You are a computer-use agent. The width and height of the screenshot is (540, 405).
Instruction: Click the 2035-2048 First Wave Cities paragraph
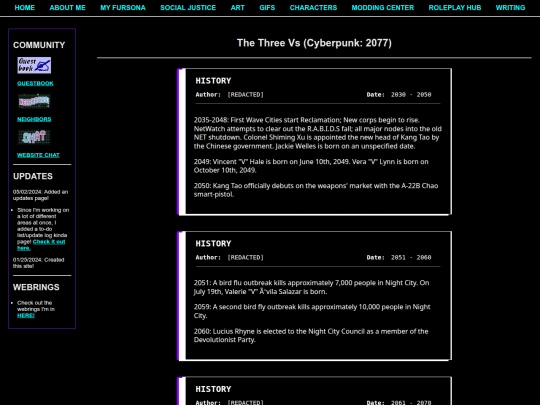coord(318,133)
